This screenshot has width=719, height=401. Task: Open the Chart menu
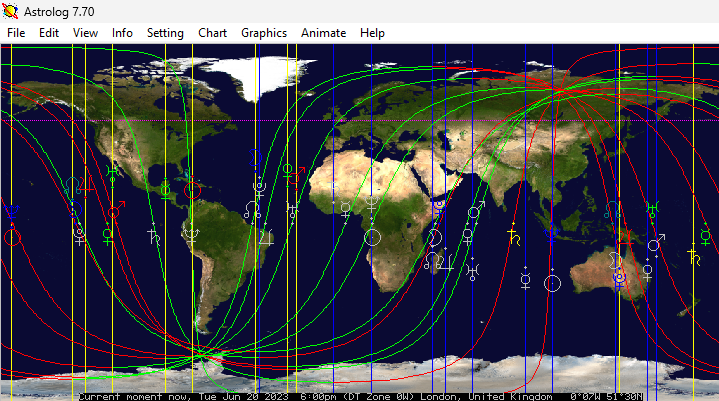pyautogui.click(x=212, y=33)
